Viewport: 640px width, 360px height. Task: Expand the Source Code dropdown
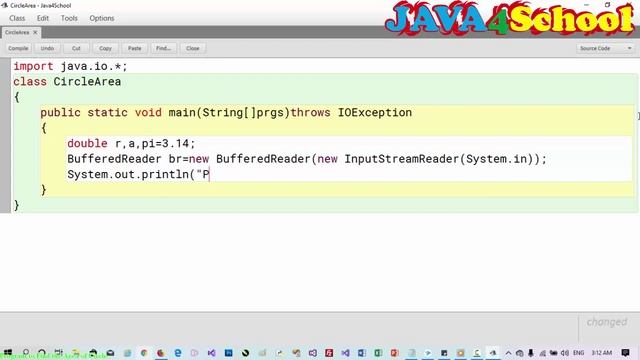point(606,48)
